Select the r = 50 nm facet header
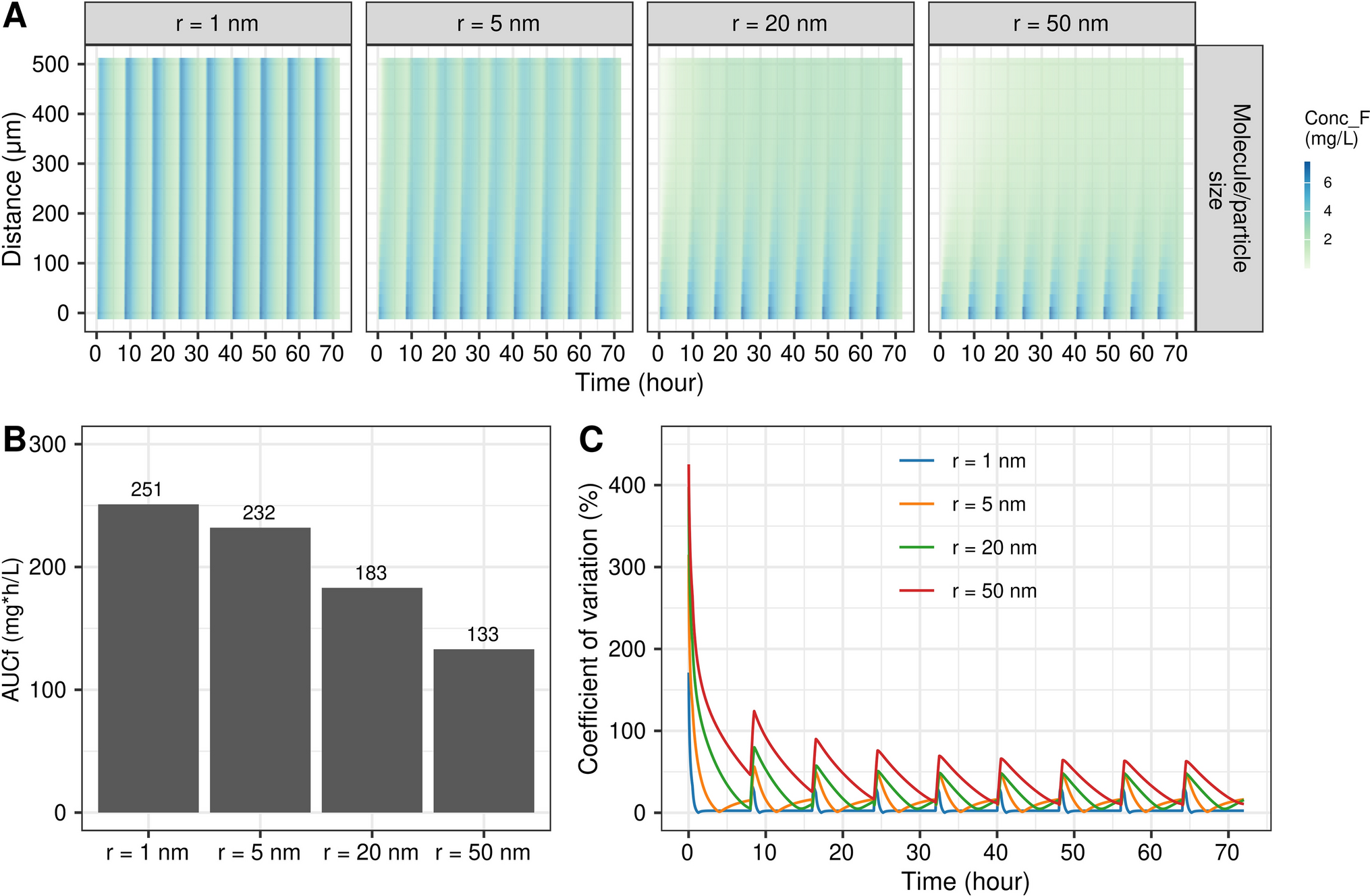This screenshot has width=1370, height=896. point(1061,24)
